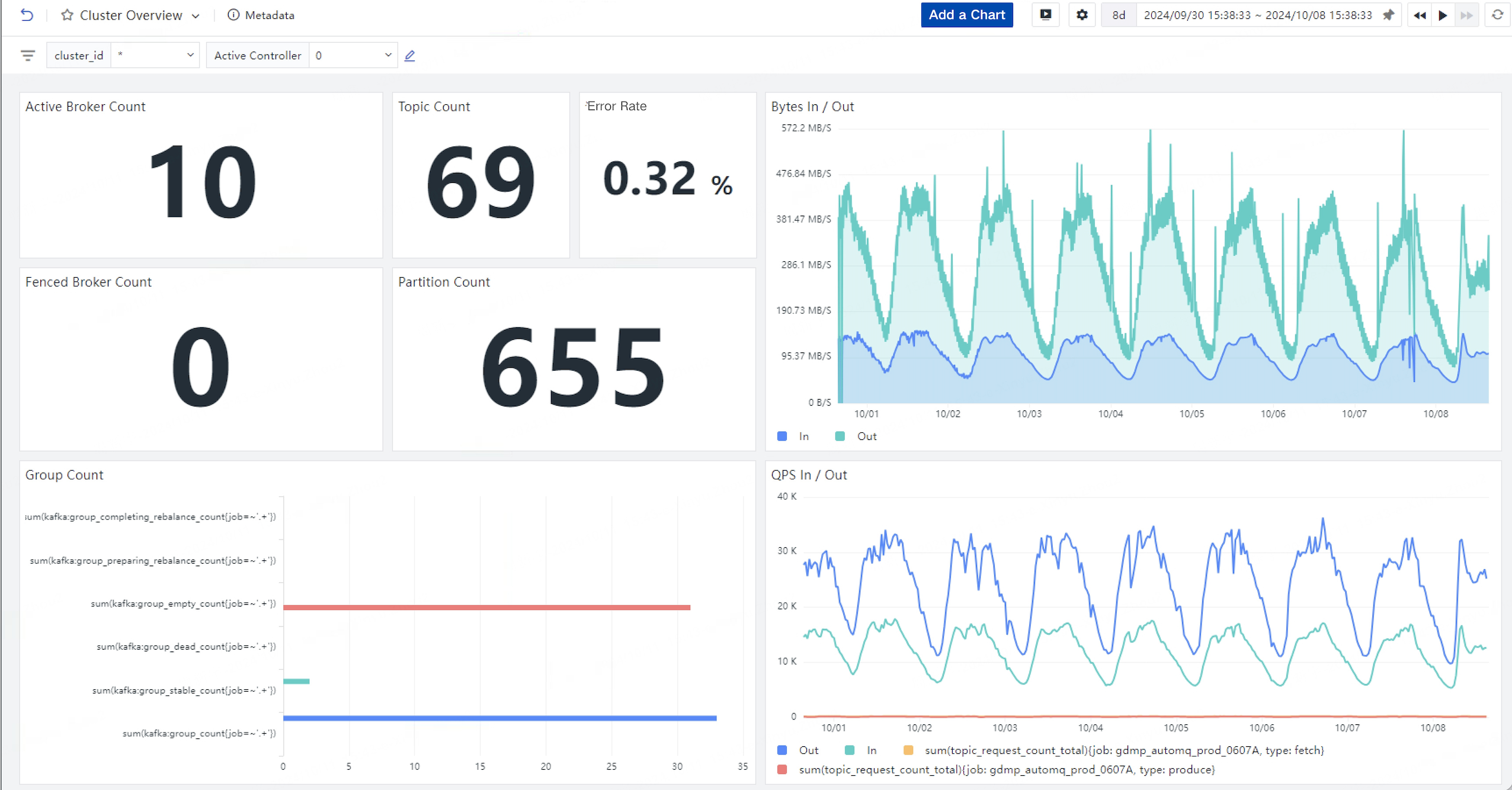Open dashboard settings gear
1512x790 pixels.
(1082, 15)
